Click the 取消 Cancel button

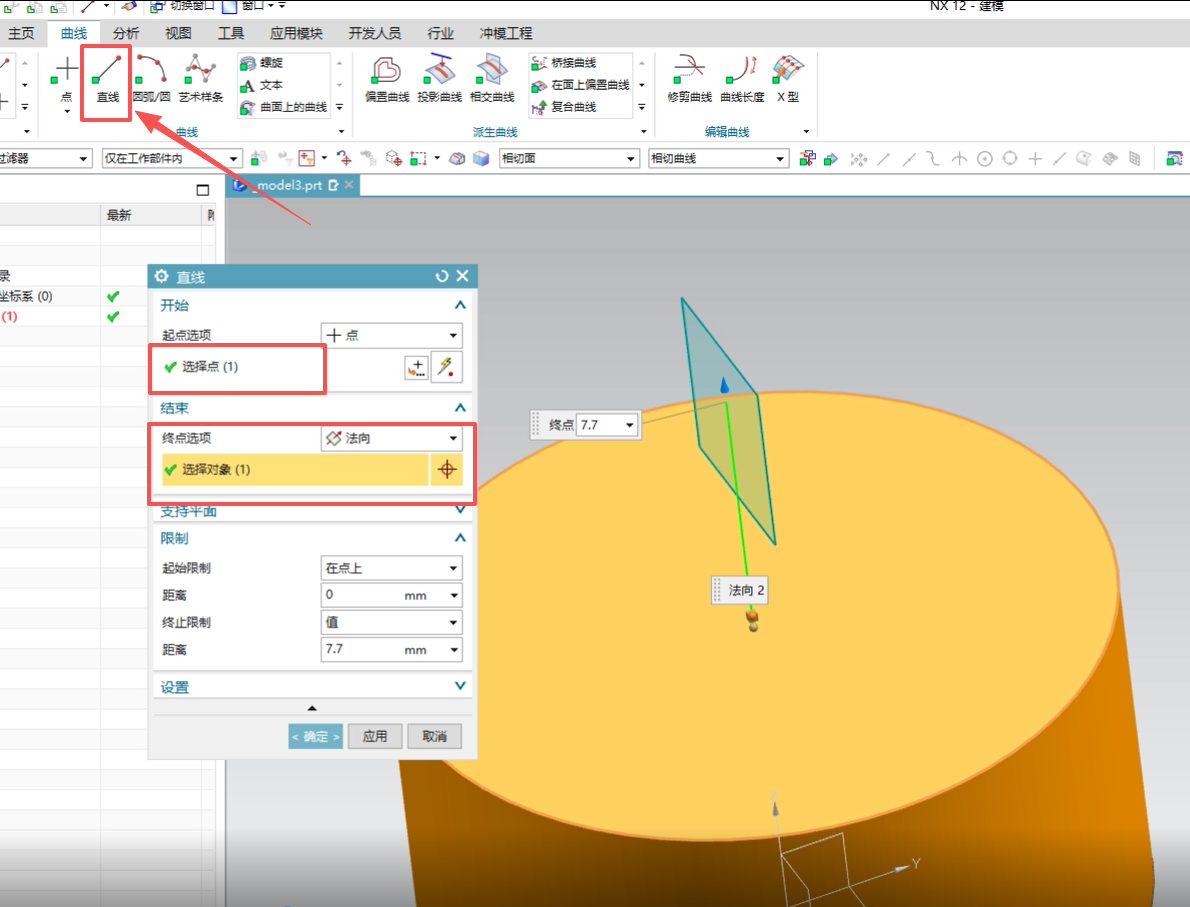click(x=434, y=736)
